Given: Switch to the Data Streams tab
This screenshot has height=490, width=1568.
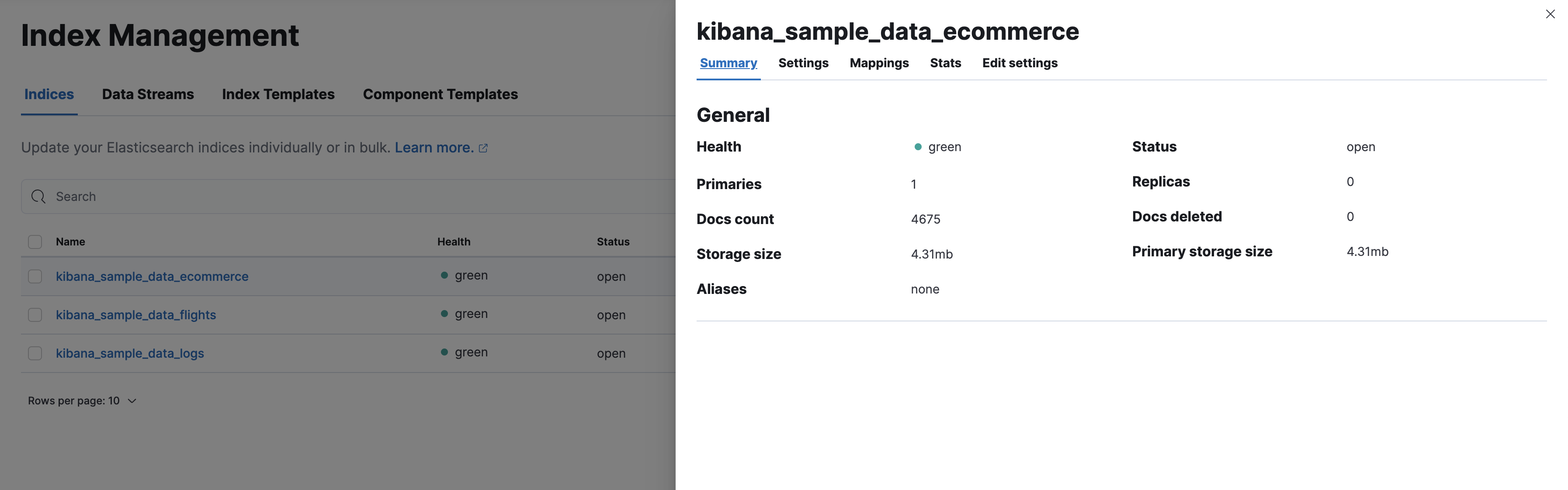Looking at the screenshot, I should [147, 93].
